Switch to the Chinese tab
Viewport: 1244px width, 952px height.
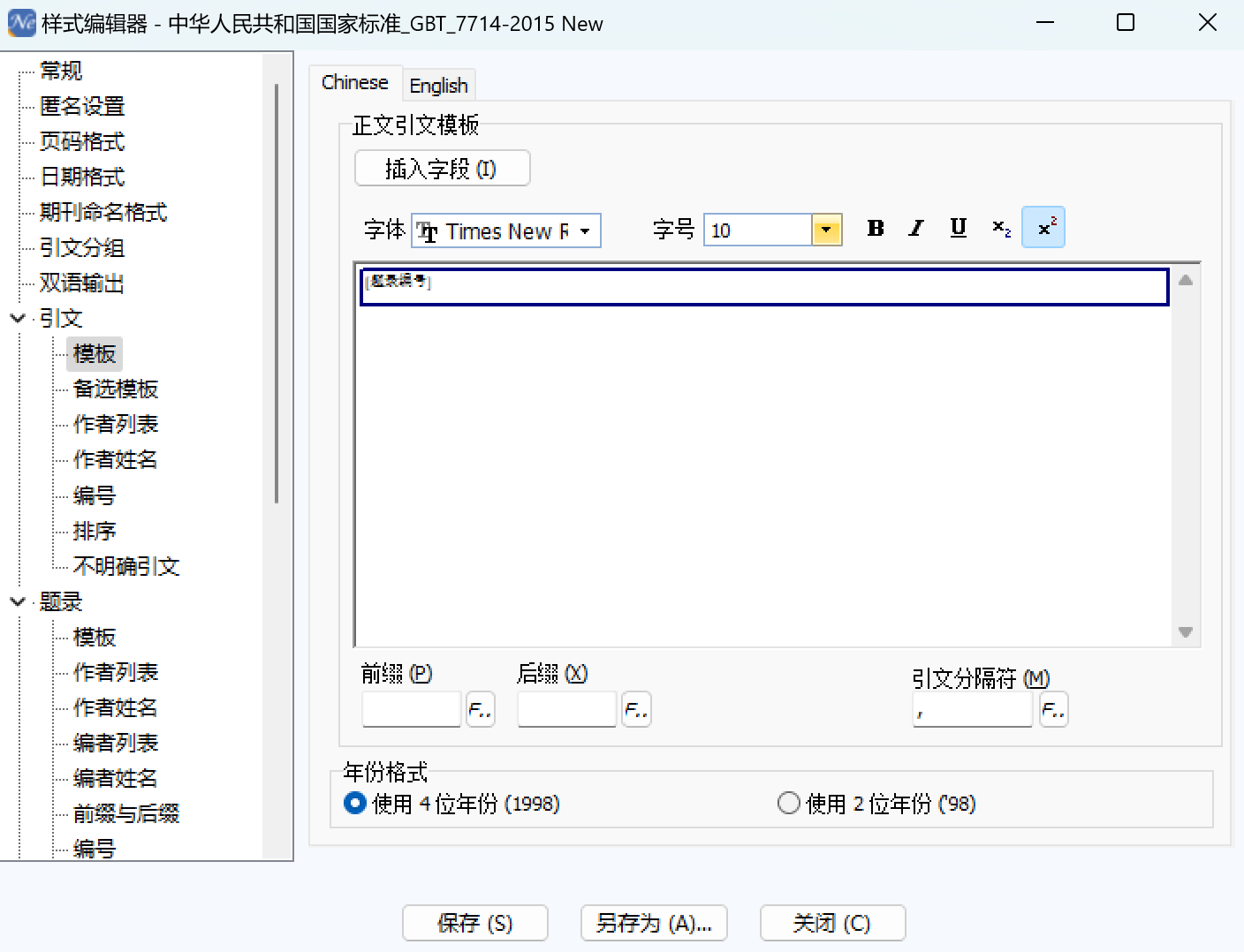tap(355, 83)
